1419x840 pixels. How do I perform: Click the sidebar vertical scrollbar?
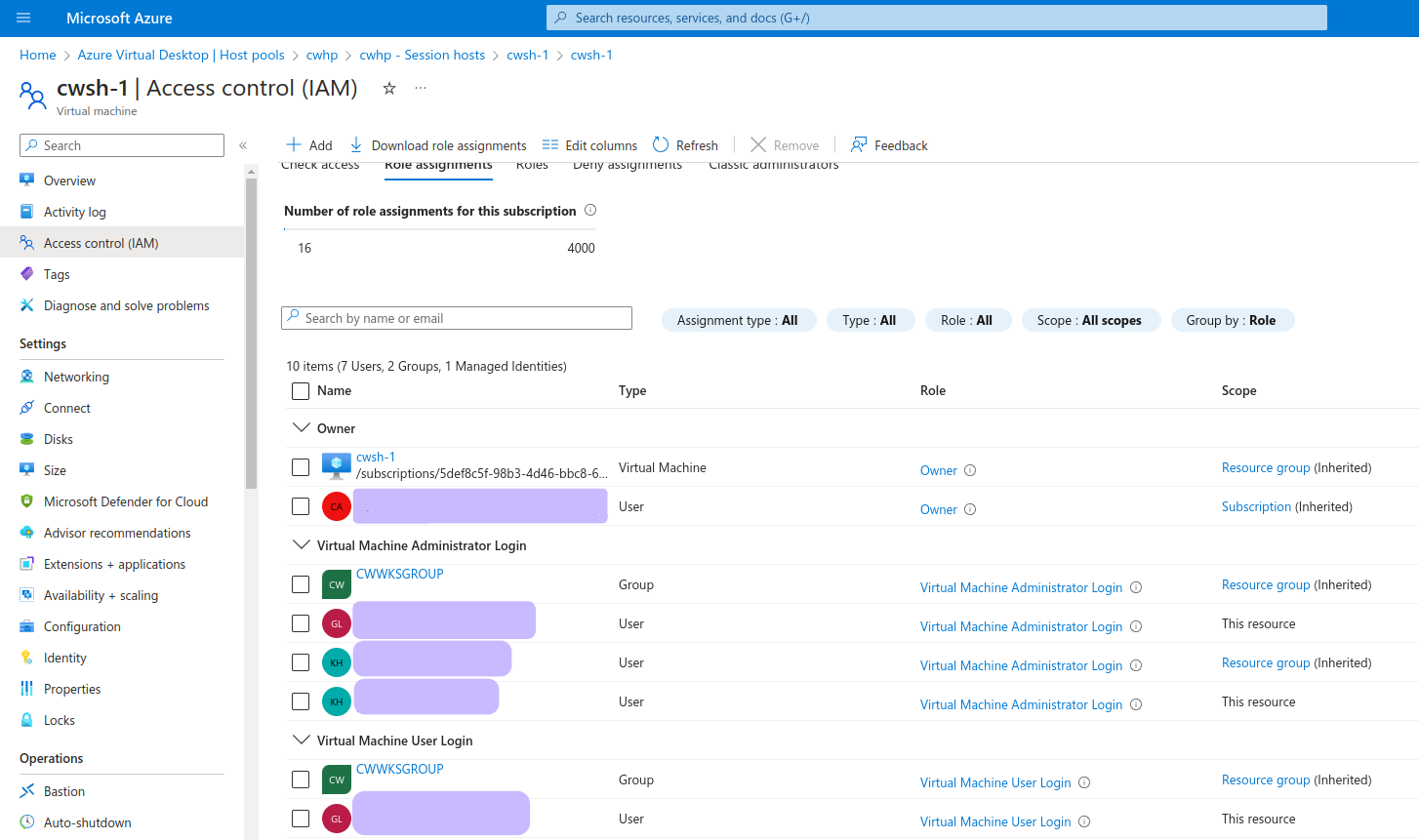point(251,332)
